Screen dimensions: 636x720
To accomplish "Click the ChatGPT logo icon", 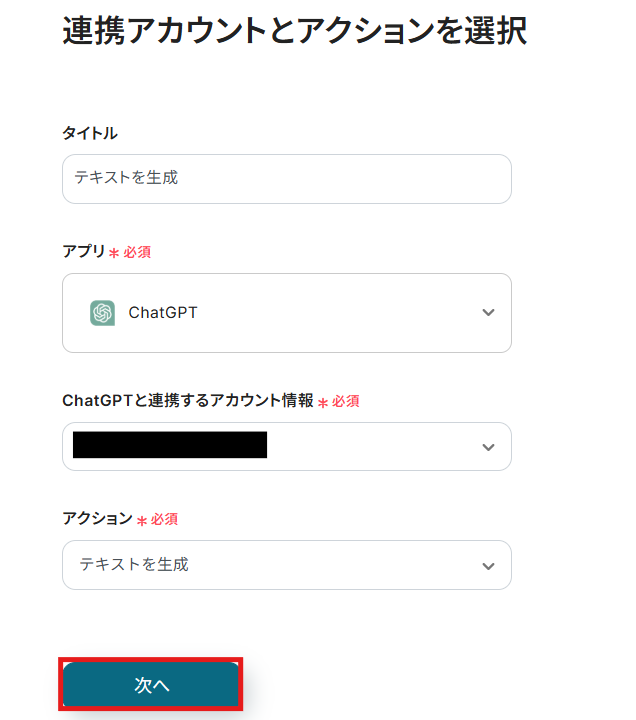I will (x=102, y=313).
